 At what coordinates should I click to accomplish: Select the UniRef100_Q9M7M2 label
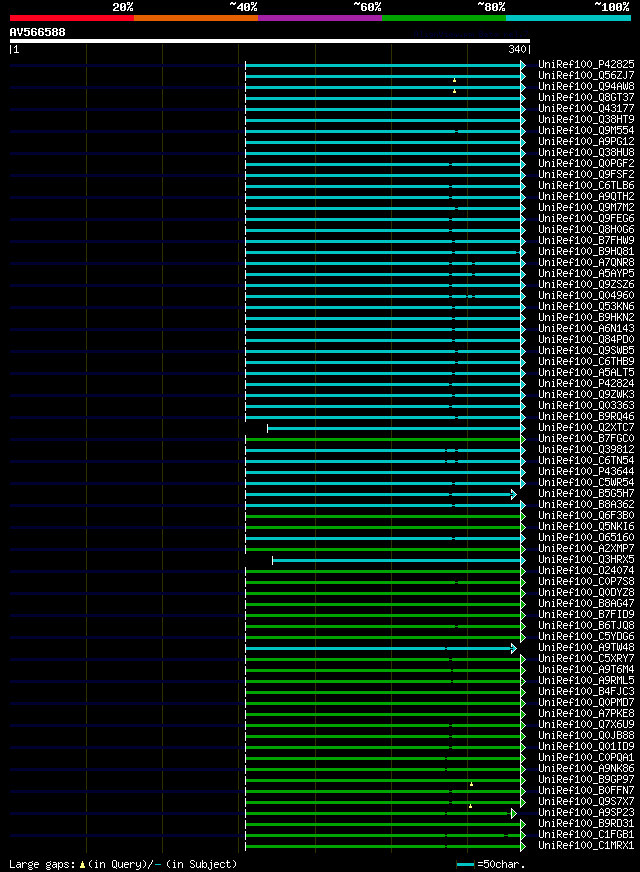pos(586,207)
